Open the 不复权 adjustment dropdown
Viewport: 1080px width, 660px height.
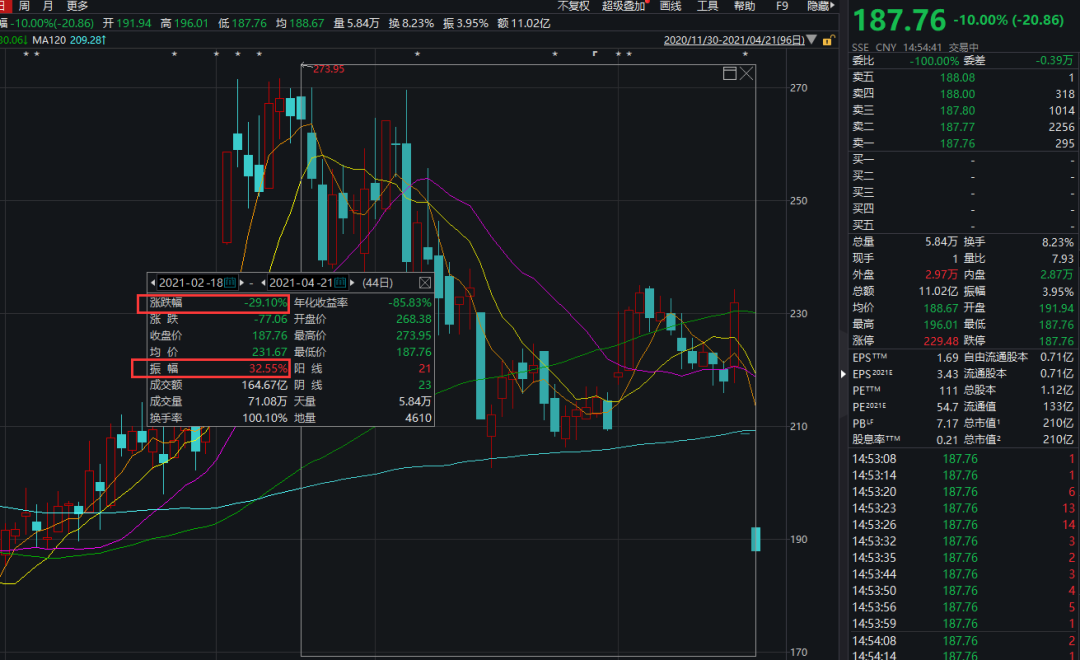pos(573,6)
